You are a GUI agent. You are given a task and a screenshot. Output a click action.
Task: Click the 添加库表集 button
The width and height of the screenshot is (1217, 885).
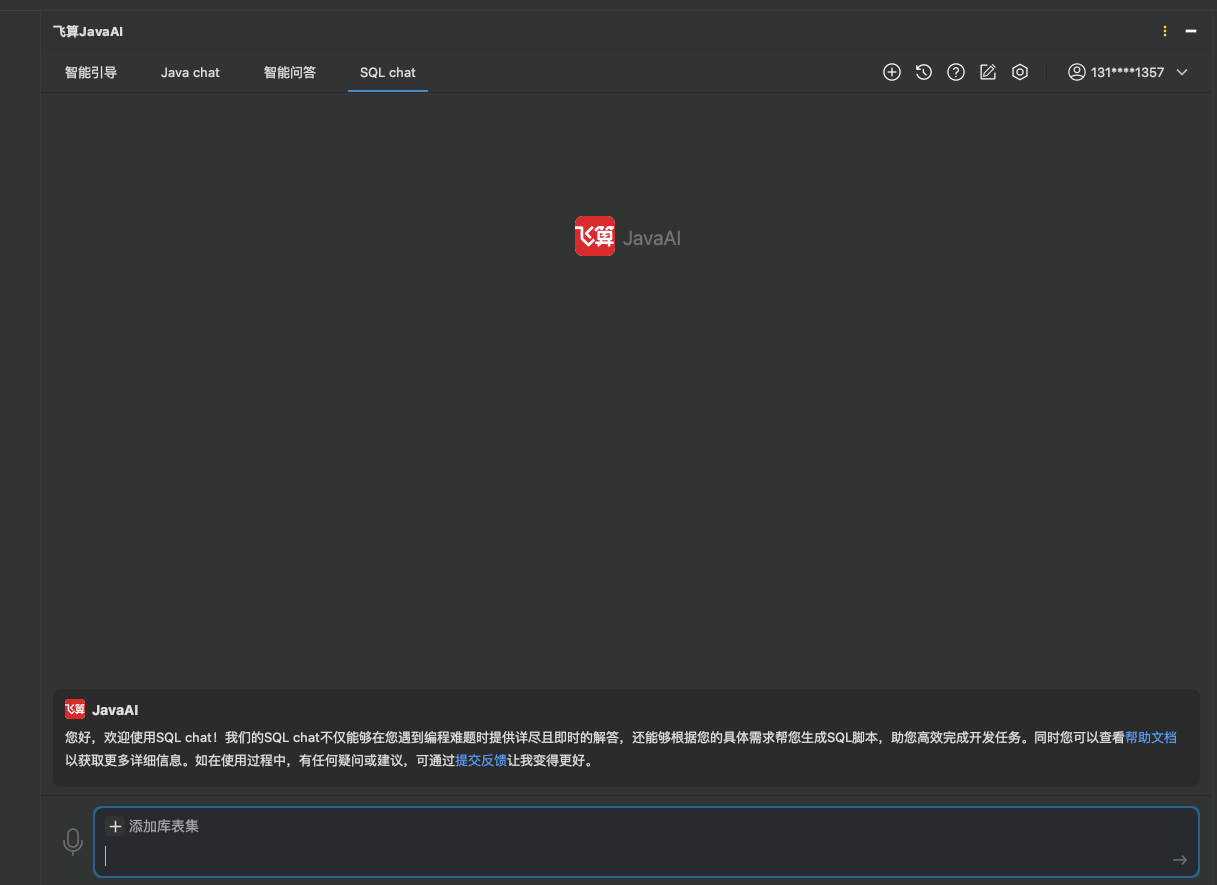[x=153, y=826]
